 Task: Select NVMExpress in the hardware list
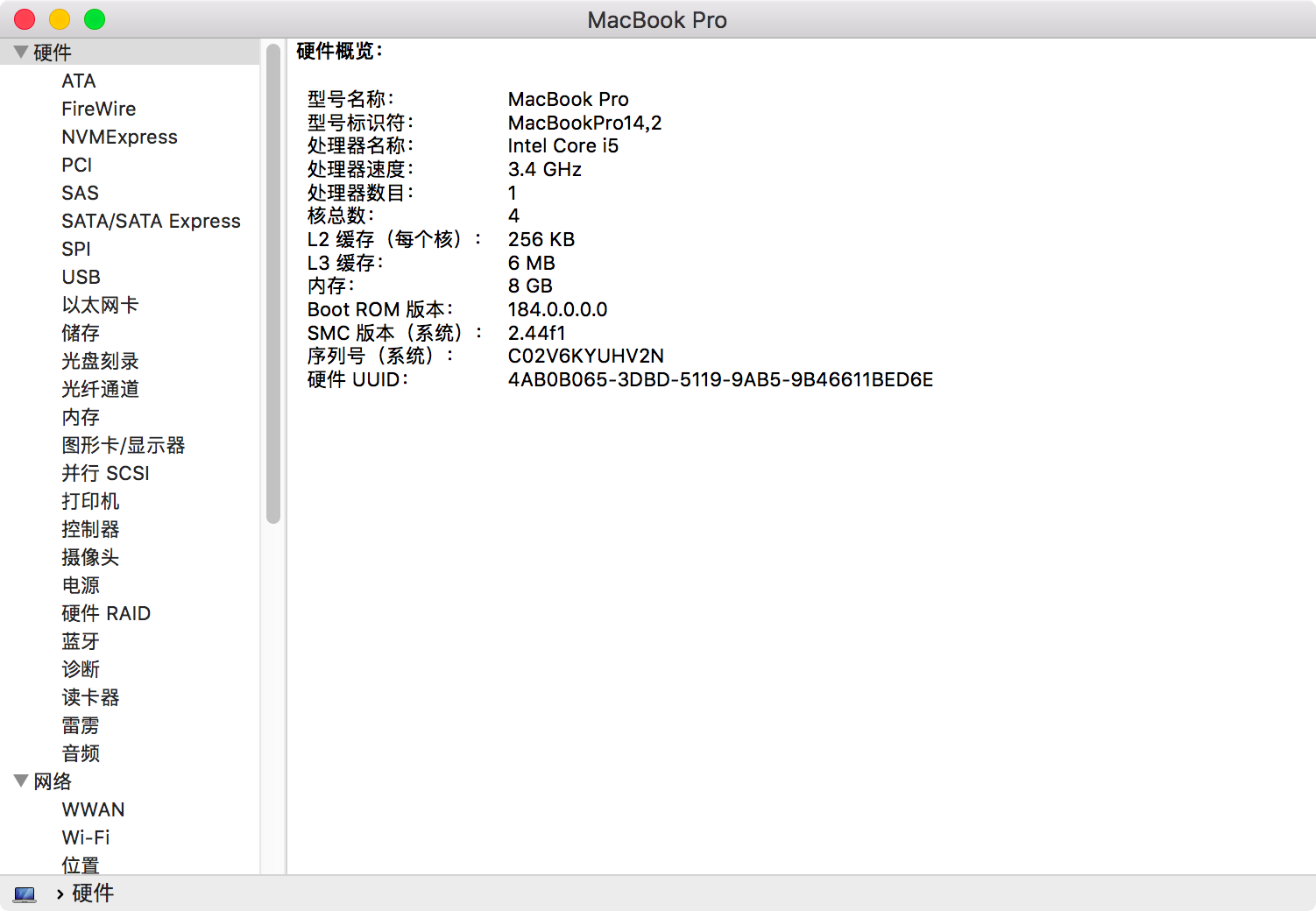119,137
